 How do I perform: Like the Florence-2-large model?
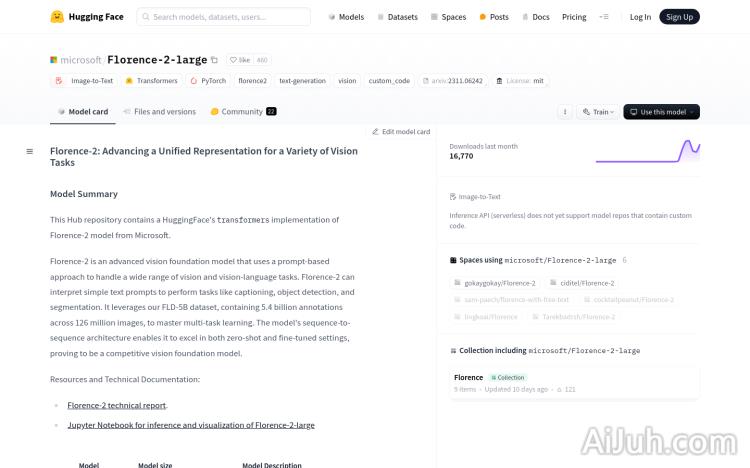pos(238,60)
